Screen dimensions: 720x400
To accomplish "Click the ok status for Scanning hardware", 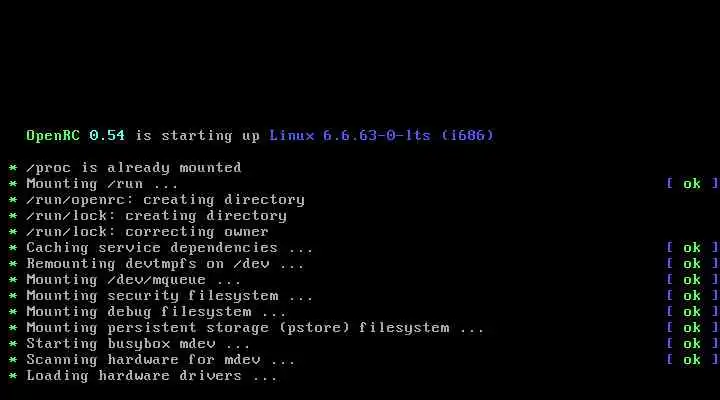I will click(692, 360).
